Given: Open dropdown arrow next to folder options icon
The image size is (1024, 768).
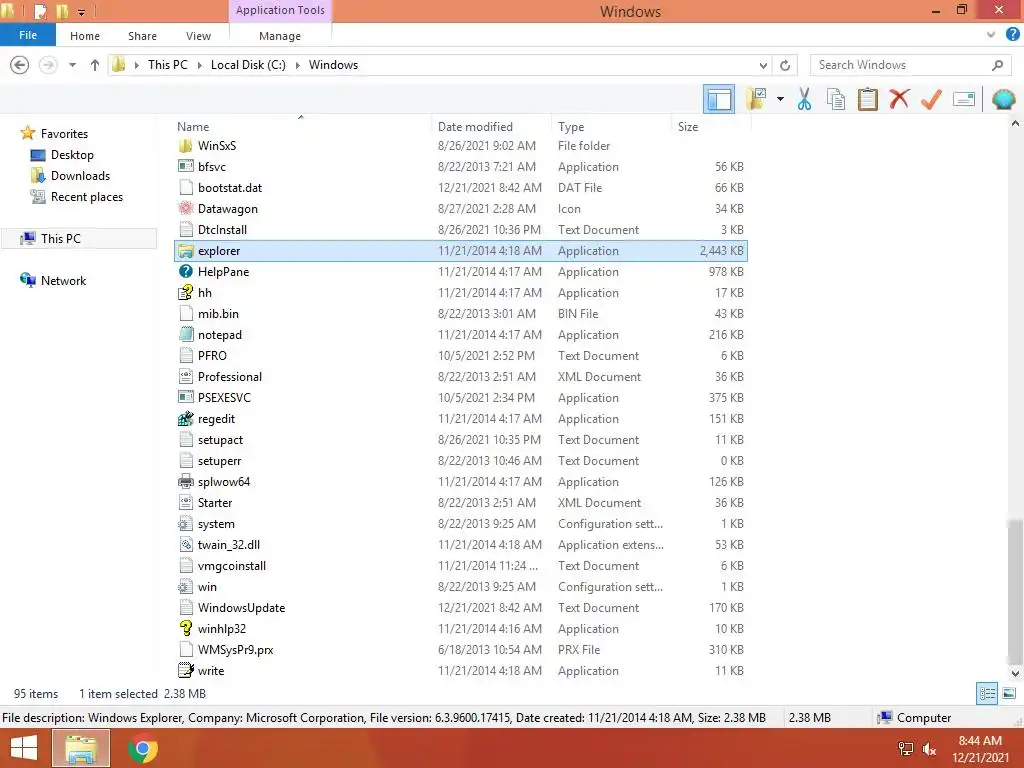Looking at the screenshot, I should pos(780,99).
